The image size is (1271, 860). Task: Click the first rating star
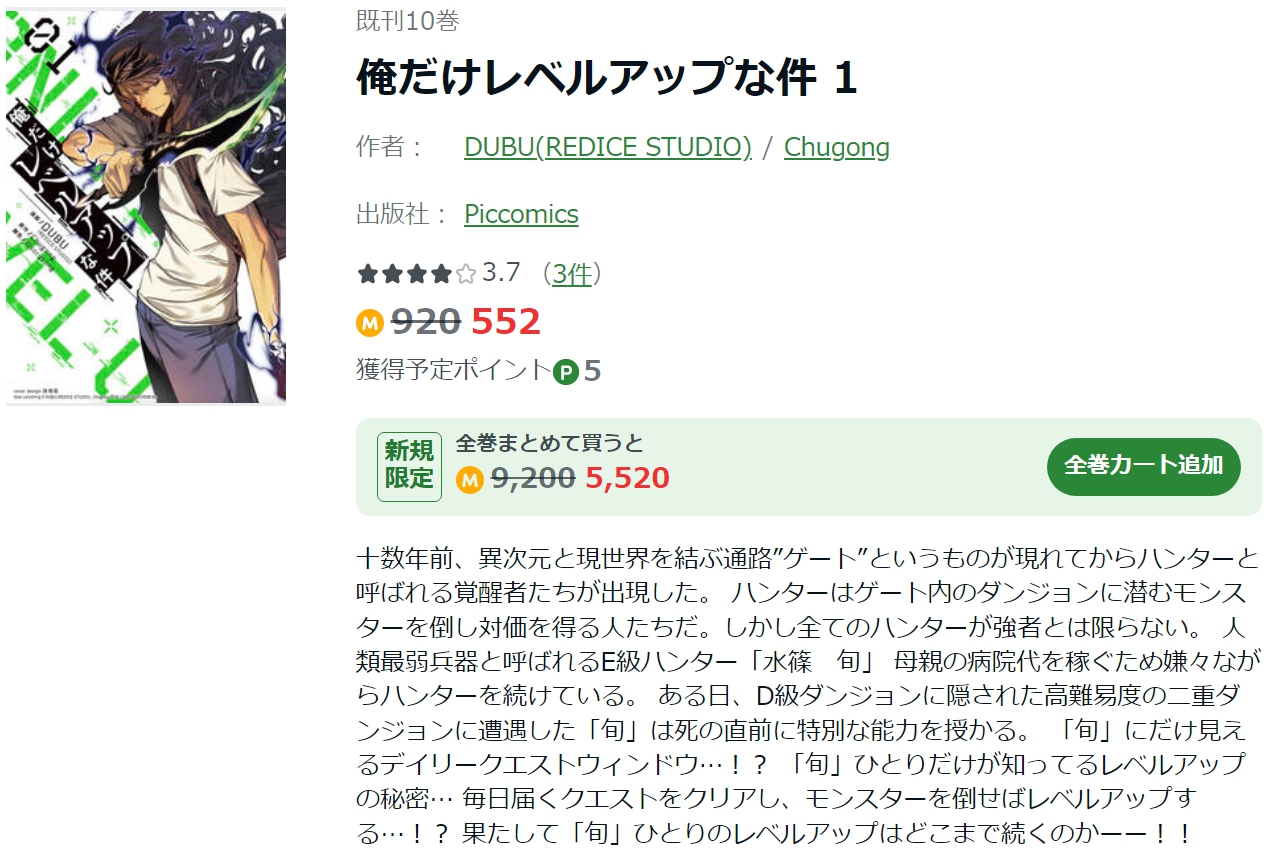(x=368, y=274)
